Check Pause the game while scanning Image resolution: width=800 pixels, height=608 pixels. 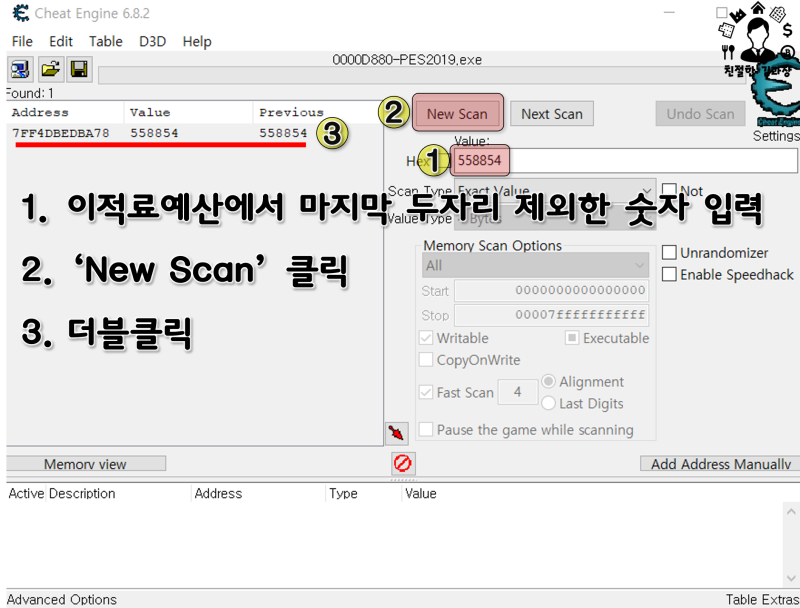pyautogui.click(x=426, y=429)
